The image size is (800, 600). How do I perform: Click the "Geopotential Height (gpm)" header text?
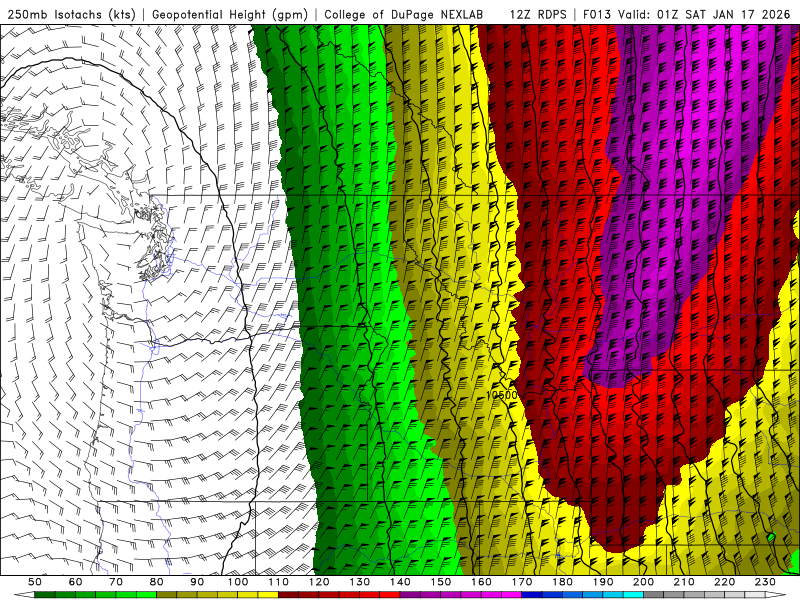pyautogui.click(x=230, y=15)
